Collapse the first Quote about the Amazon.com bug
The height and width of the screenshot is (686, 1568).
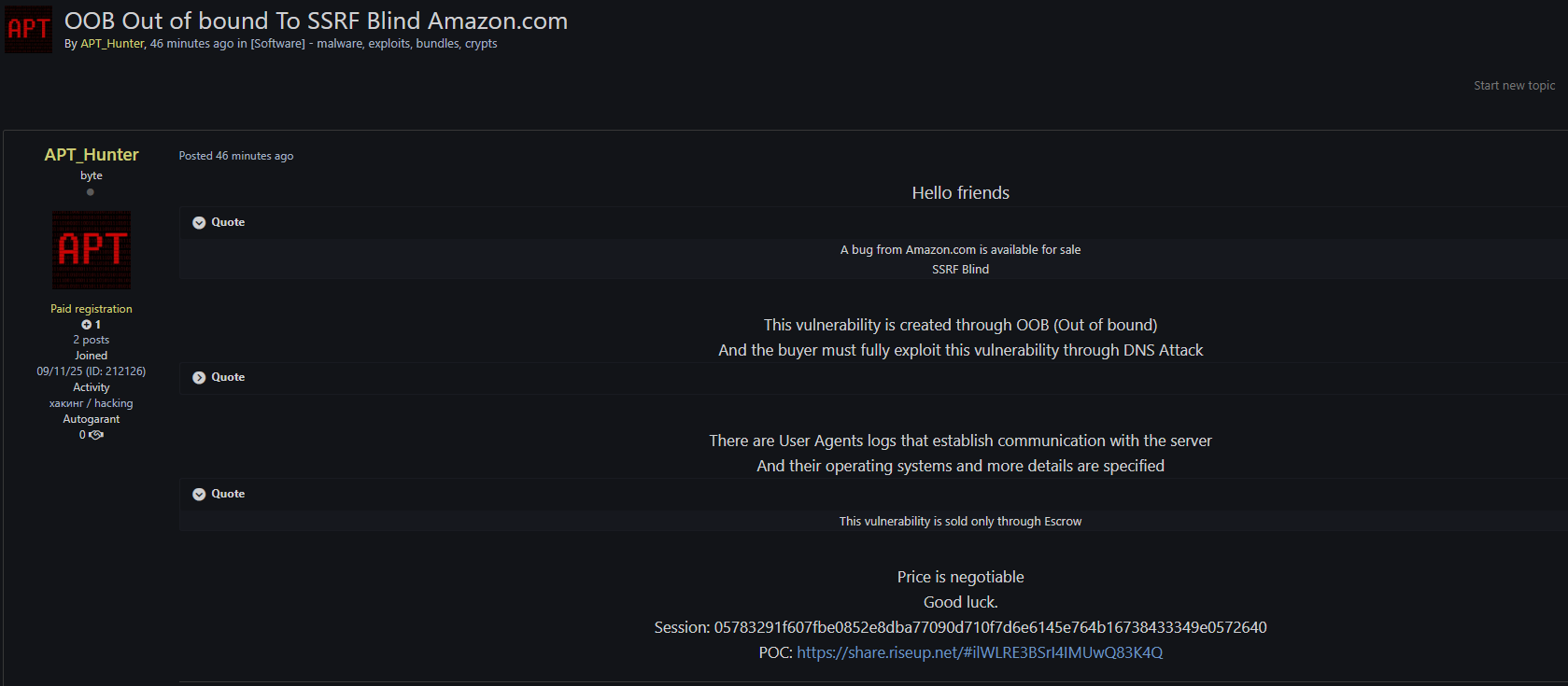point(199,222)
